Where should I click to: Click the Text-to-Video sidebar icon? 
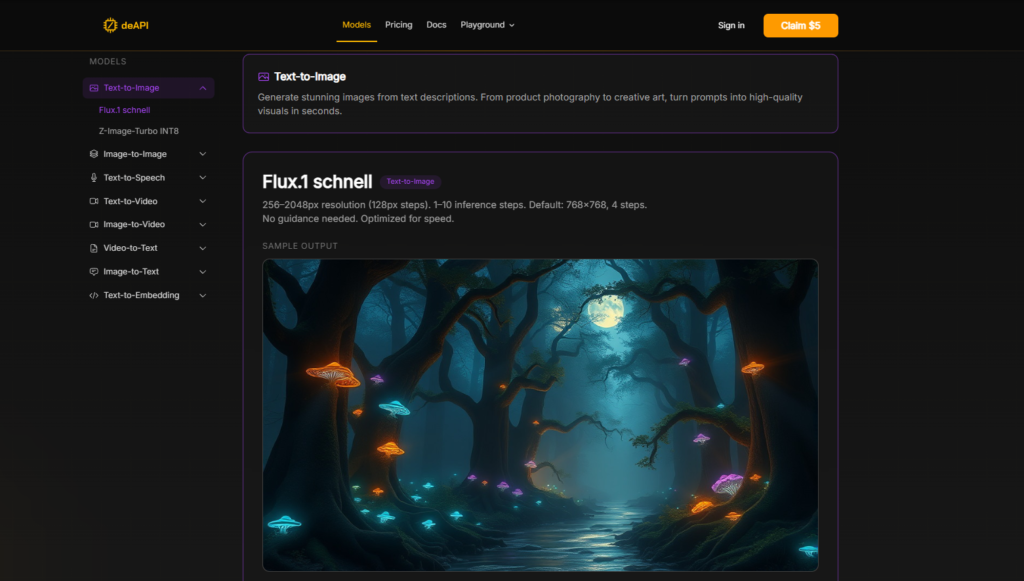point(93,201)
